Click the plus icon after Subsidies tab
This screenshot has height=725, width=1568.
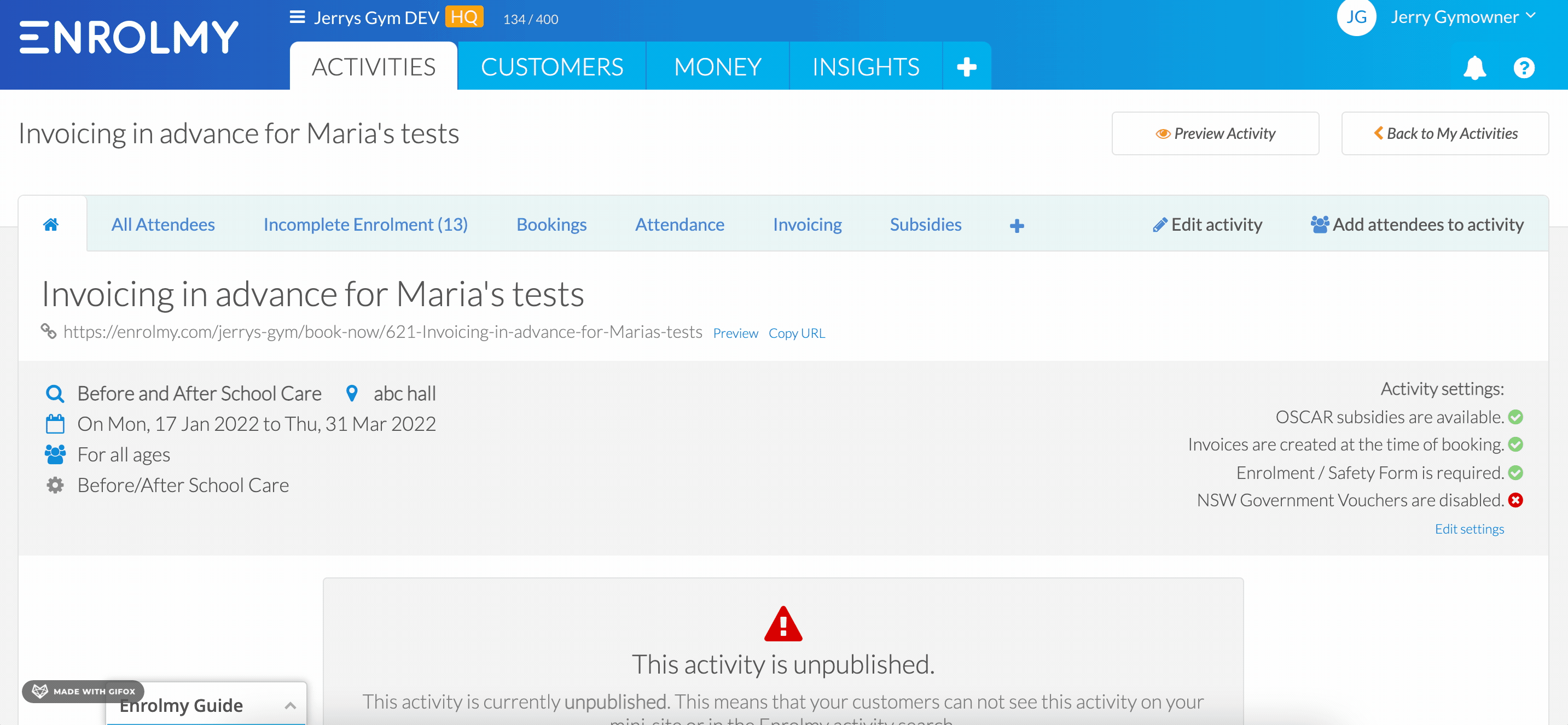point(1017,226)
